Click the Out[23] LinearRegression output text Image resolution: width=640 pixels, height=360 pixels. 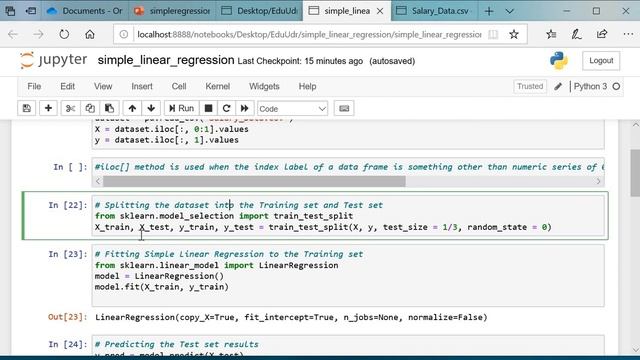coord(291,317)
